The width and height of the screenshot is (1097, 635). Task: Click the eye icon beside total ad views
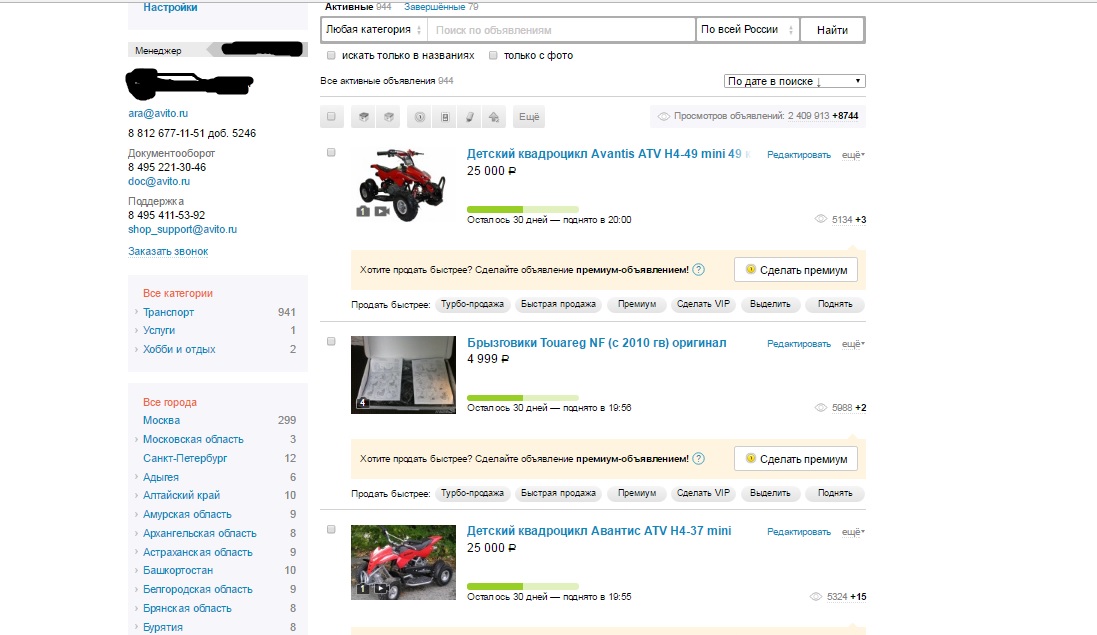(663, 116)
